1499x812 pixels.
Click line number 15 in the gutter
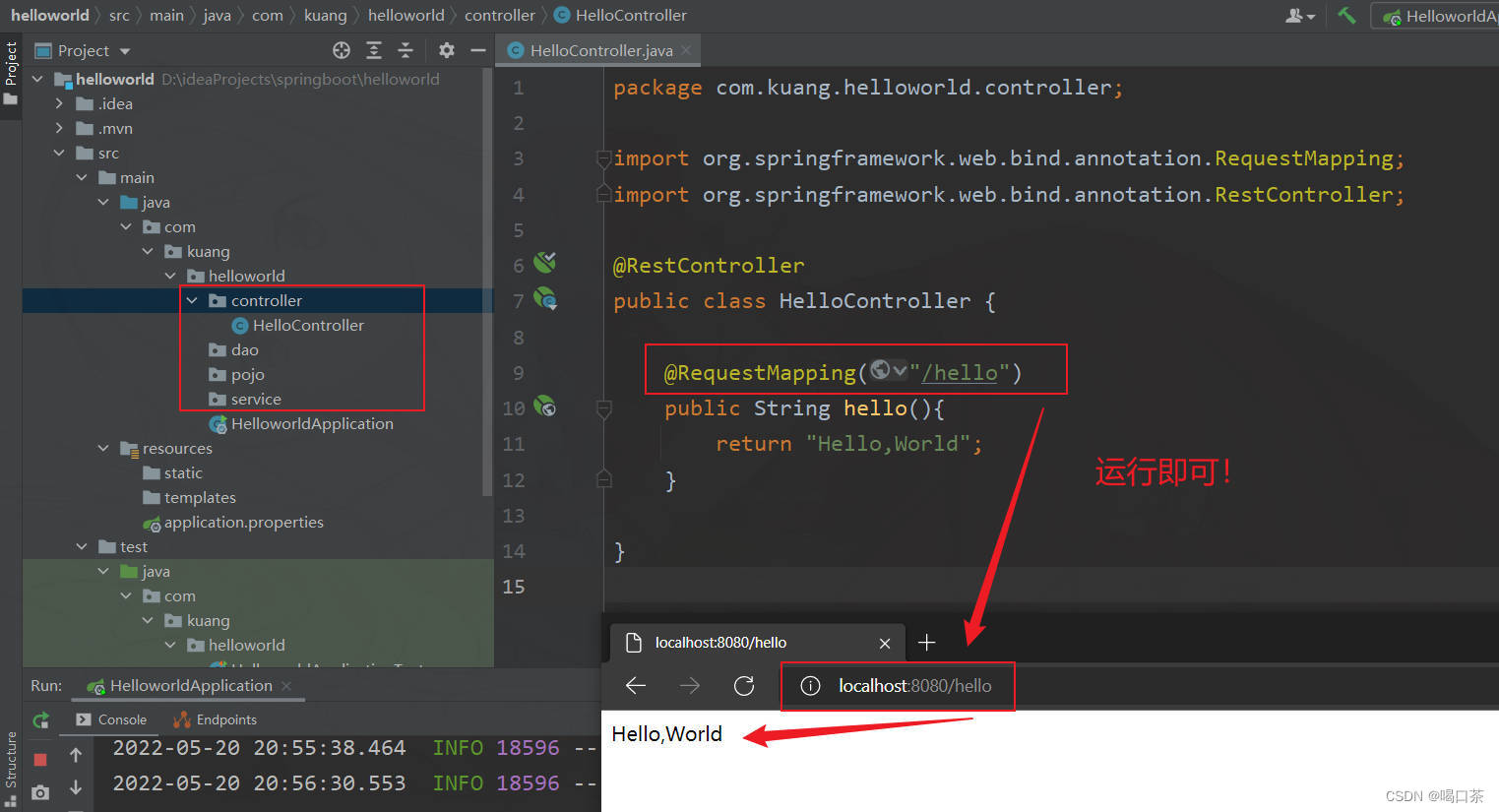click(x=514, y=587)
